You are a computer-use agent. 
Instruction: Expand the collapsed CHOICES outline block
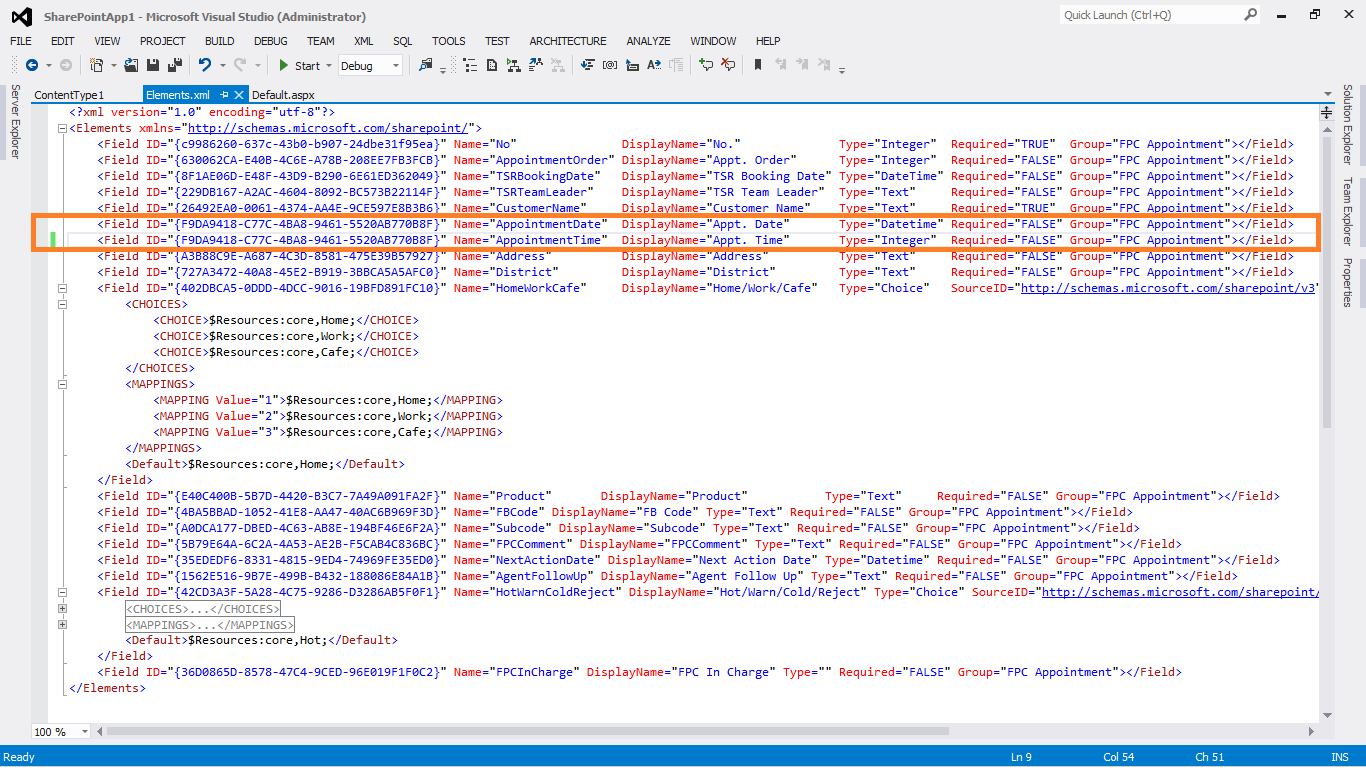coord(62,608)
